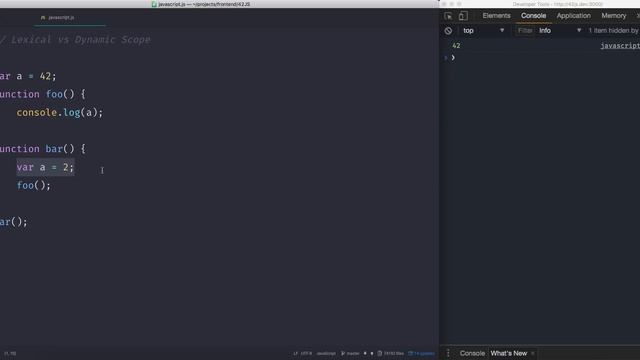Click the line 'var a = 2;' in the editor
Screen dimensions: 640x360
(x=45, y=167)
